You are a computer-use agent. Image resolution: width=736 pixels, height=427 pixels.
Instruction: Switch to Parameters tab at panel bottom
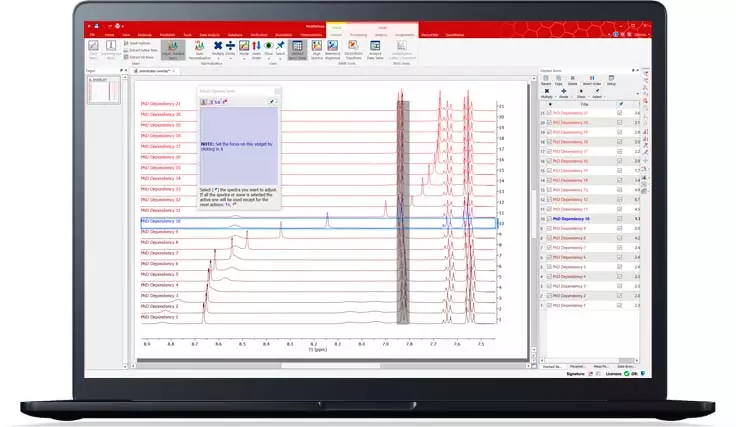577,366
